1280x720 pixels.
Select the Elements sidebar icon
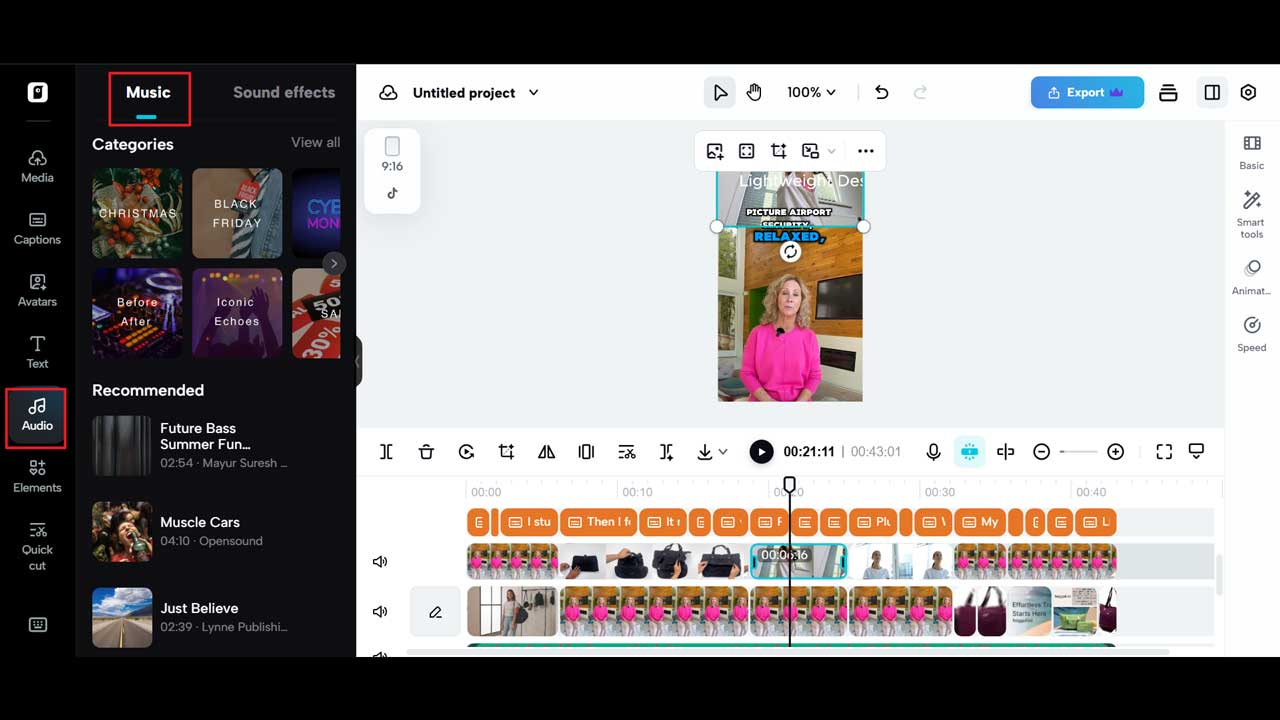click(37, 475)
